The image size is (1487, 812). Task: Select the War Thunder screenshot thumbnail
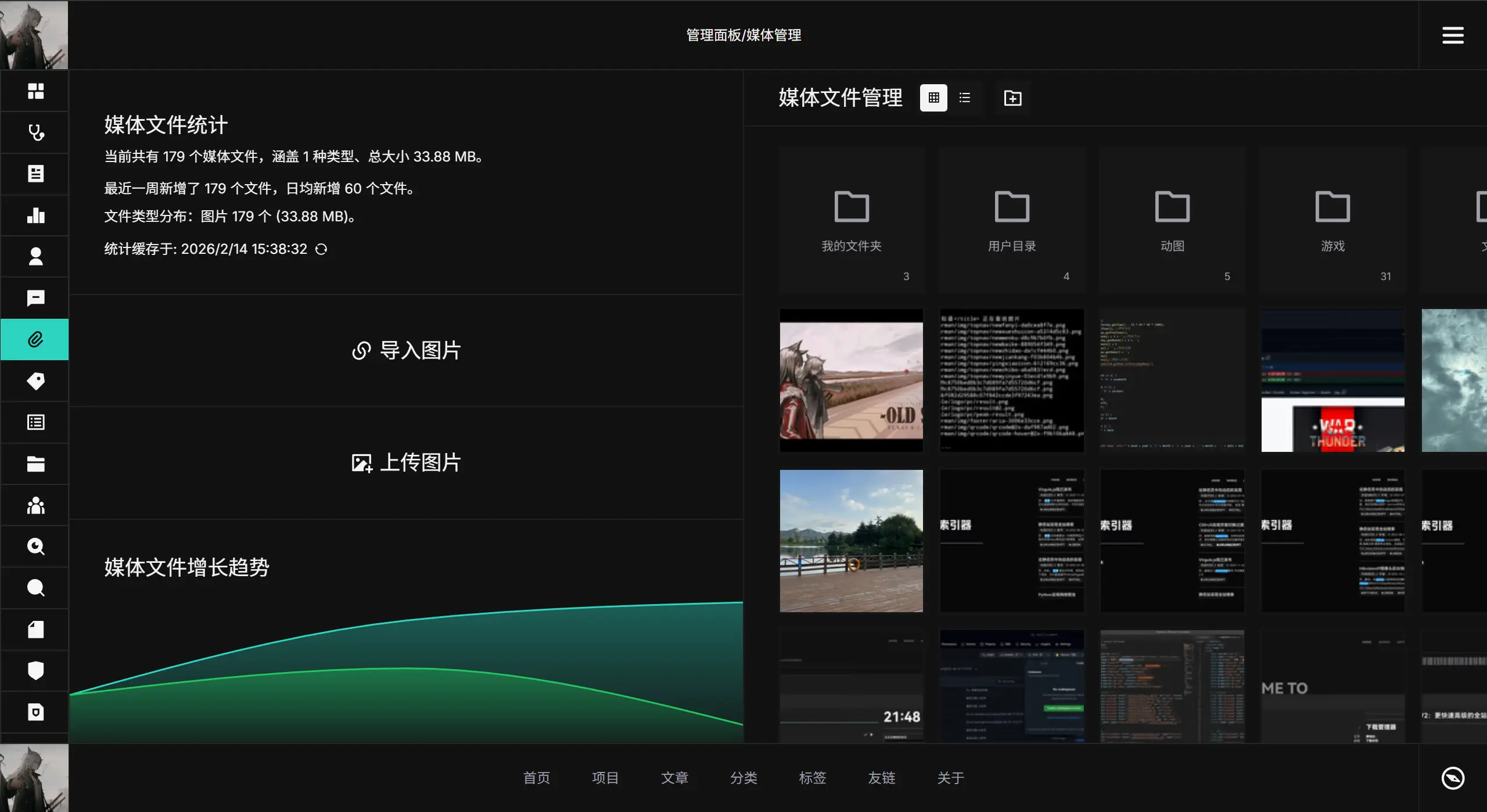point(1332,380)
